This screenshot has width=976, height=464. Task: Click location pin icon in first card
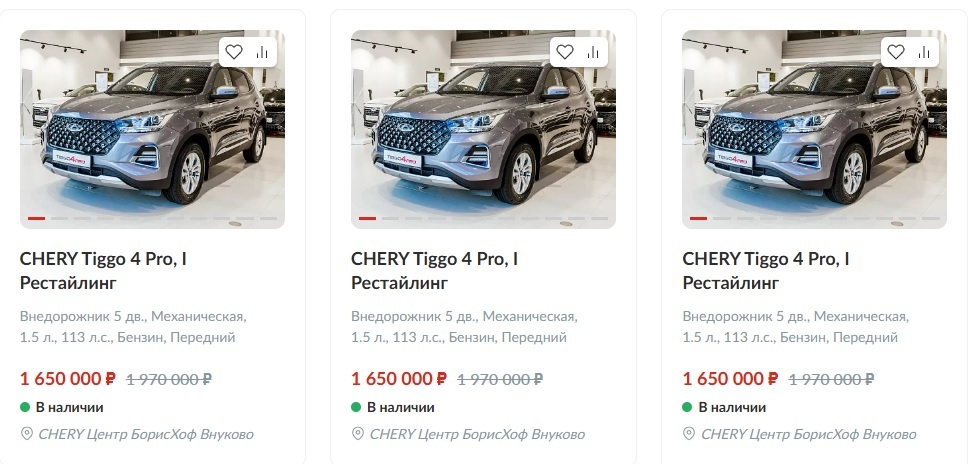pos(27,434)
